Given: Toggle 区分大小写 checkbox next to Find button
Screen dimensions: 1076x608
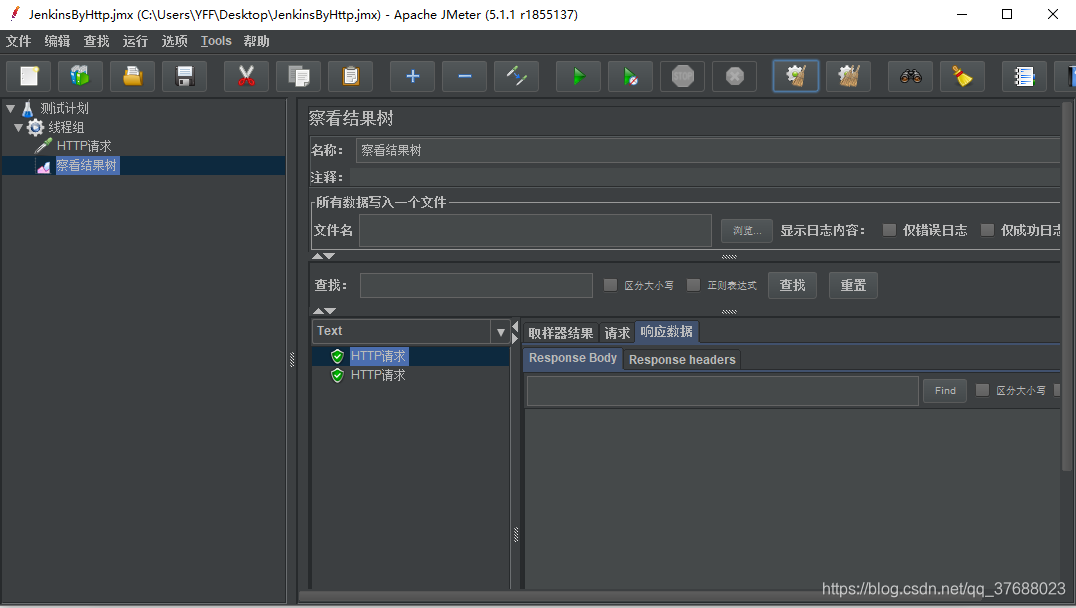Looking at the screenshot, I should coord(983,390).
